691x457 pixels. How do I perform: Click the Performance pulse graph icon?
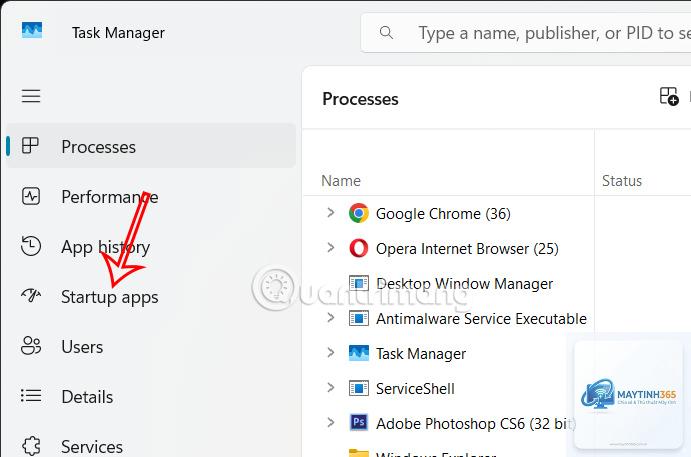pos(31,196)
